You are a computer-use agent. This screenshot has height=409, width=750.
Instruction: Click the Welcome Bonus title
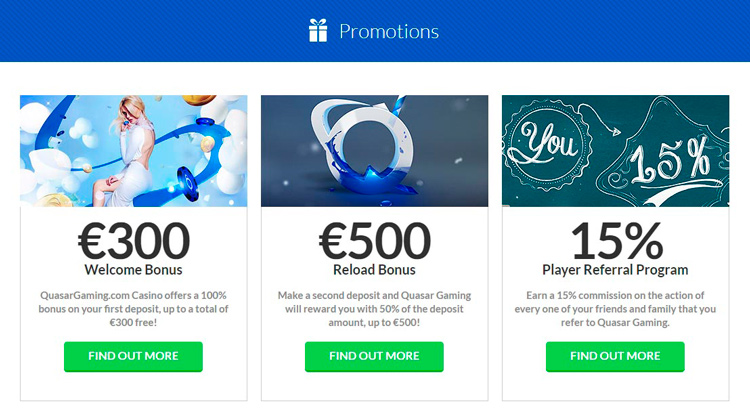point(133,270)
